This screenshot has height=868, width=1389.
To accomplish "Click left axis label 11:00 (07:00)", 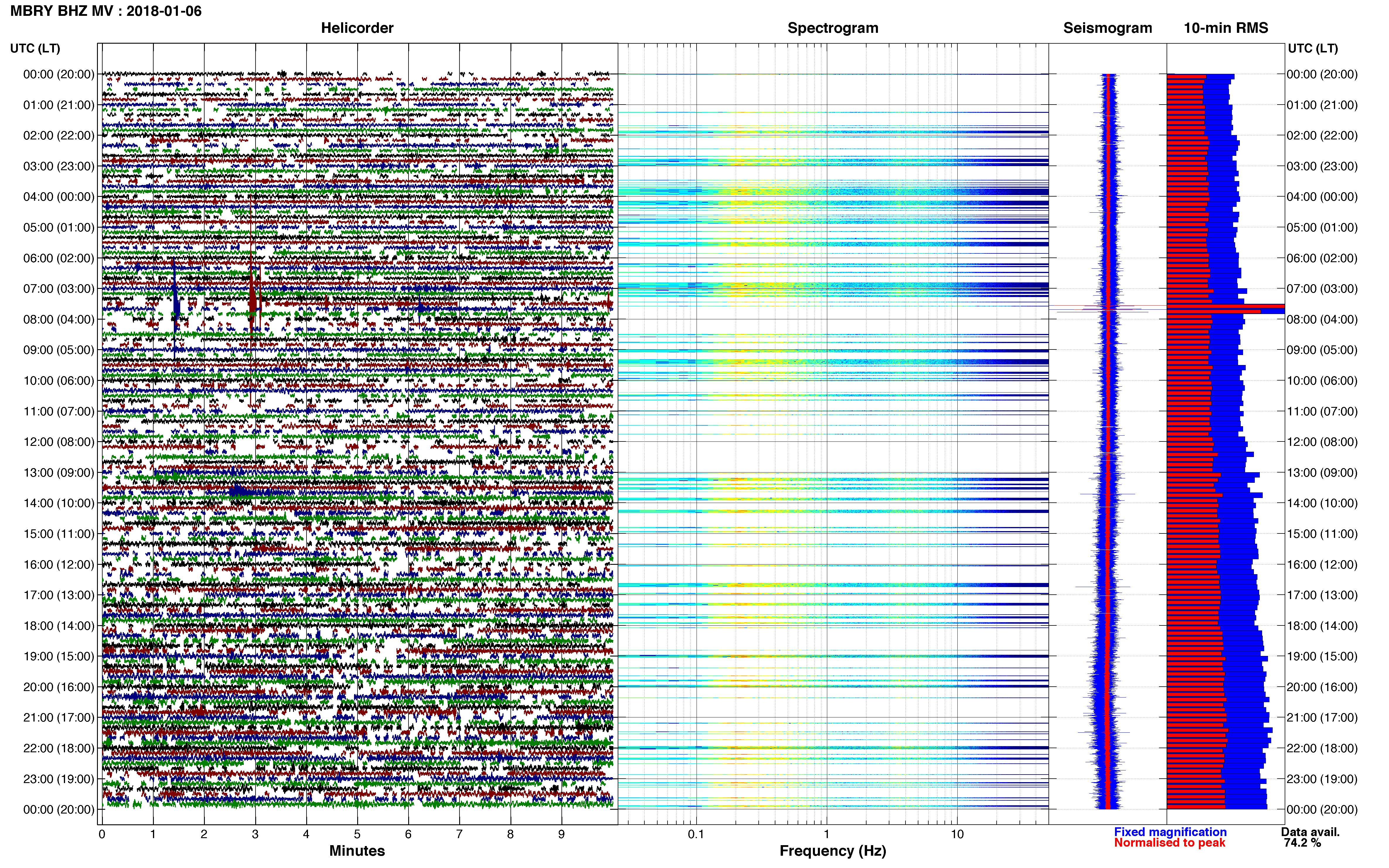I will (59, 411).
